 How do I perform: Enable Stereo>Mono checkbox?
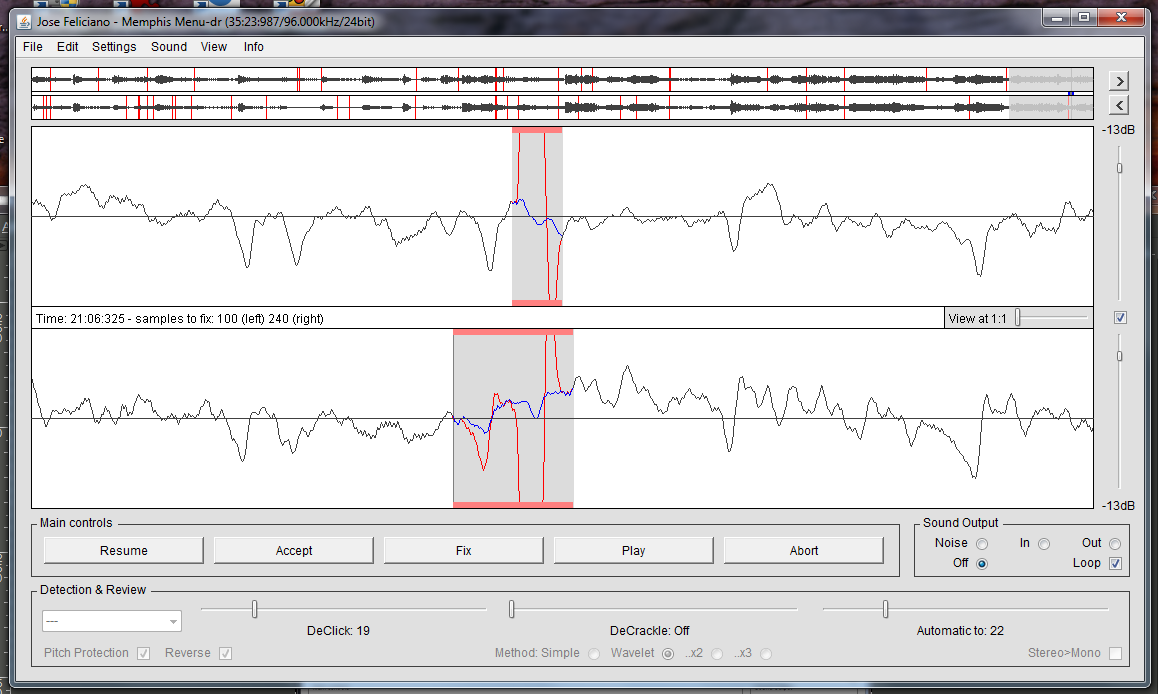pyautogui.click(x=1115, y=653)
